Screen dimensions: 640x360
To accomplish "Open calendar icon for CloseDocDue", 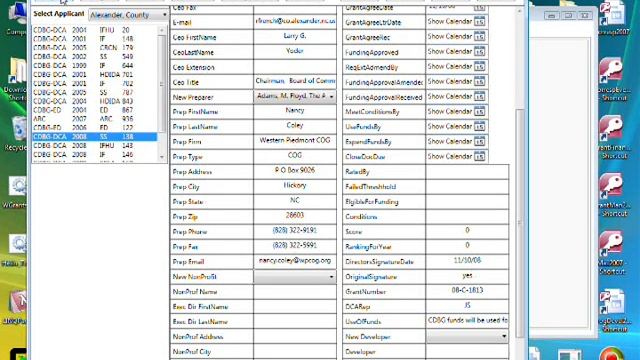I will click(480, 156).
